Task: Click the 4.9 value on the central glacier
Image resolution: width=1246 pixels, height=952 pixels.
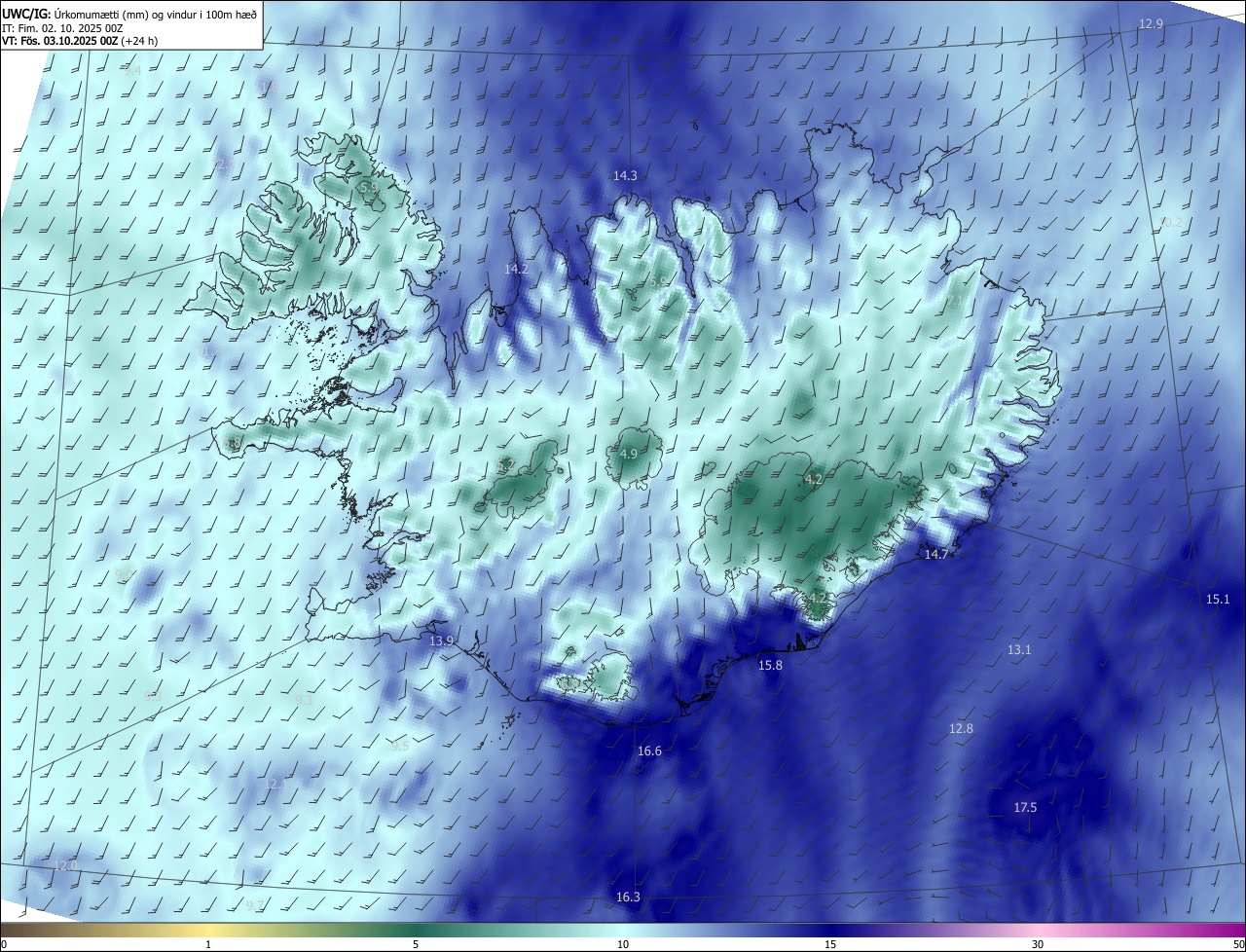Action: [628, 455]
